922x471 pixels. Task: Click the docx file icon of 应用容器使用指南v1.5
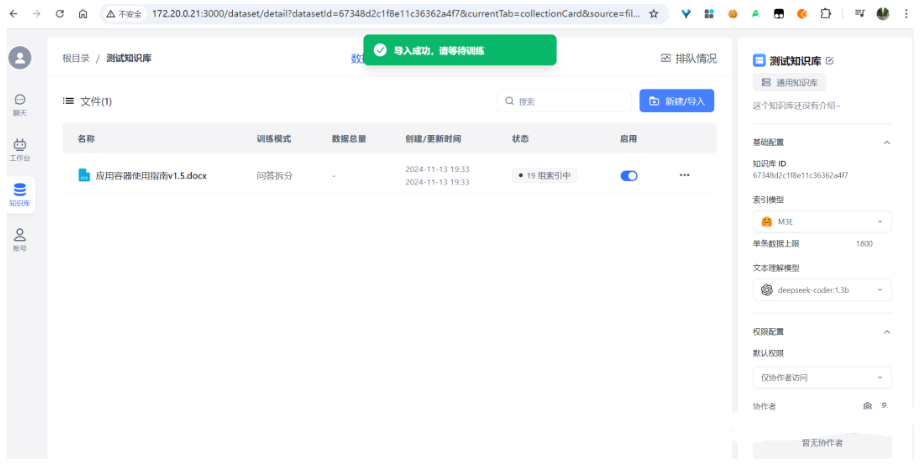pyautogui.click(x=84, y=175)
